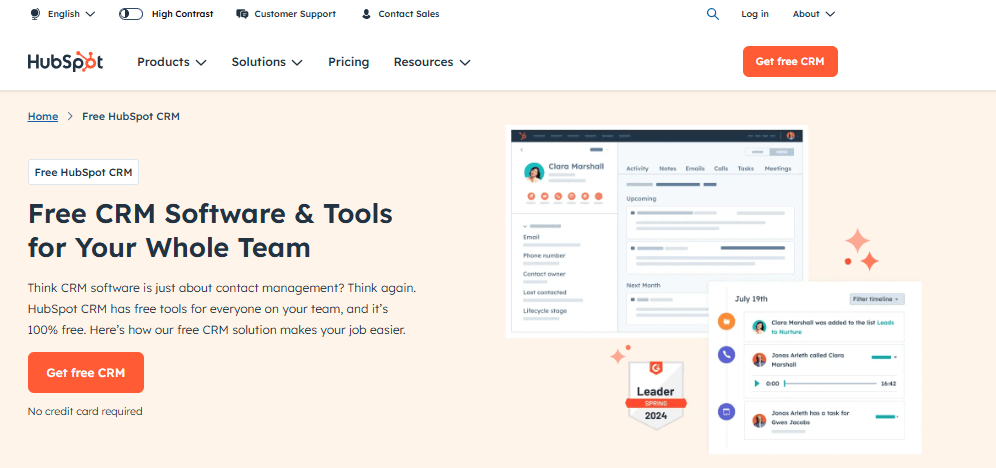Image resolution: width=996 pixels, height=468 pixels.
Task: Click Get free CRM in header
Action: [x=790, y=62]
